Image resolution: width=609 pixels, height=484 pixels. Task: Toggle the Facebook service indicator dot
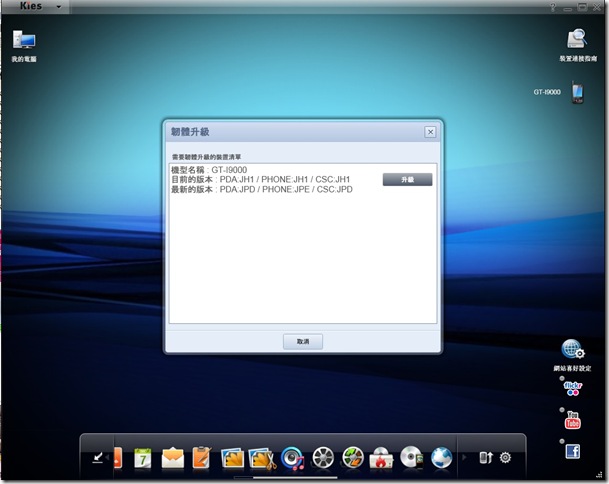[562, 441]
